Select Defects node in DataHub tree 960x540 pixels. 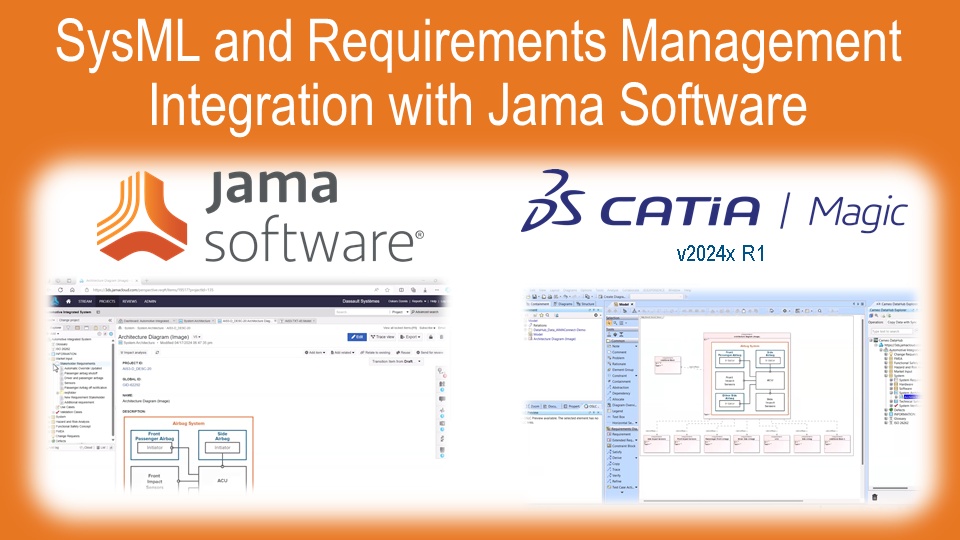coord(899,410)
